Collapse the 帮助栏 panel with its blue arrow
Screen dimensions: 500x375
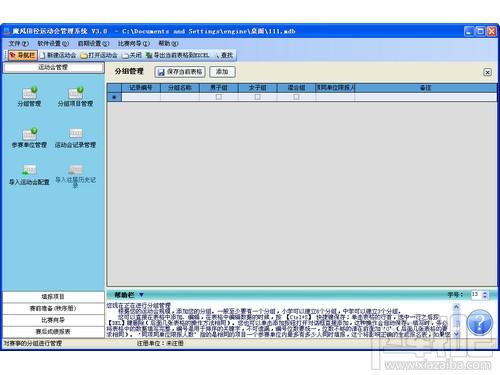pyautogui.click(x=141, y=295)
